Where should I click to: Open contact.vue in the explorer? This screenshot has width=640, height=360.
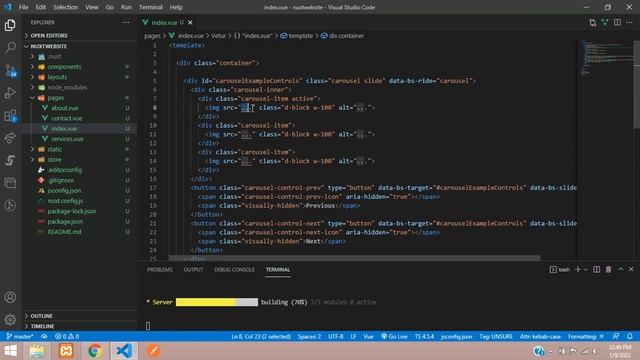[67, 118]
